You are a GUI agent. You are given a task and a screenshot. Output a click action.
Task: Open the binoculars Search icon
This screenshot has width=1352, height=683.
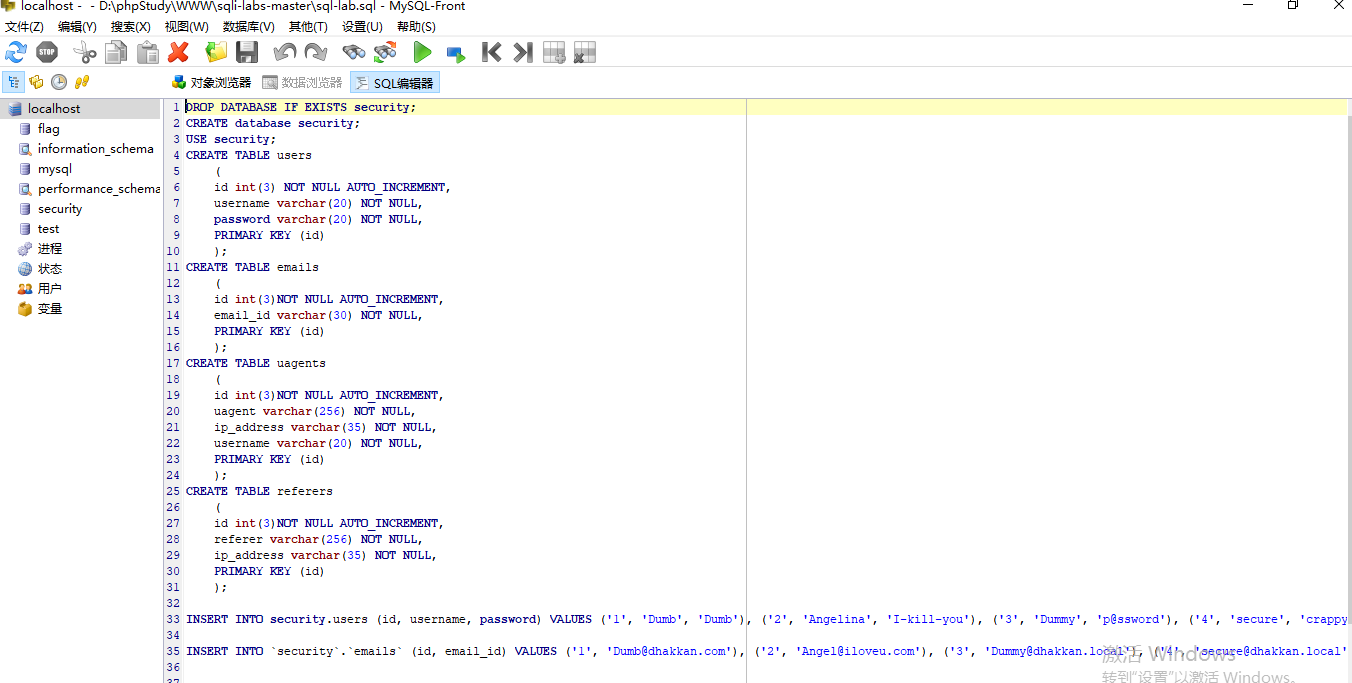click(x=353, y=53)
